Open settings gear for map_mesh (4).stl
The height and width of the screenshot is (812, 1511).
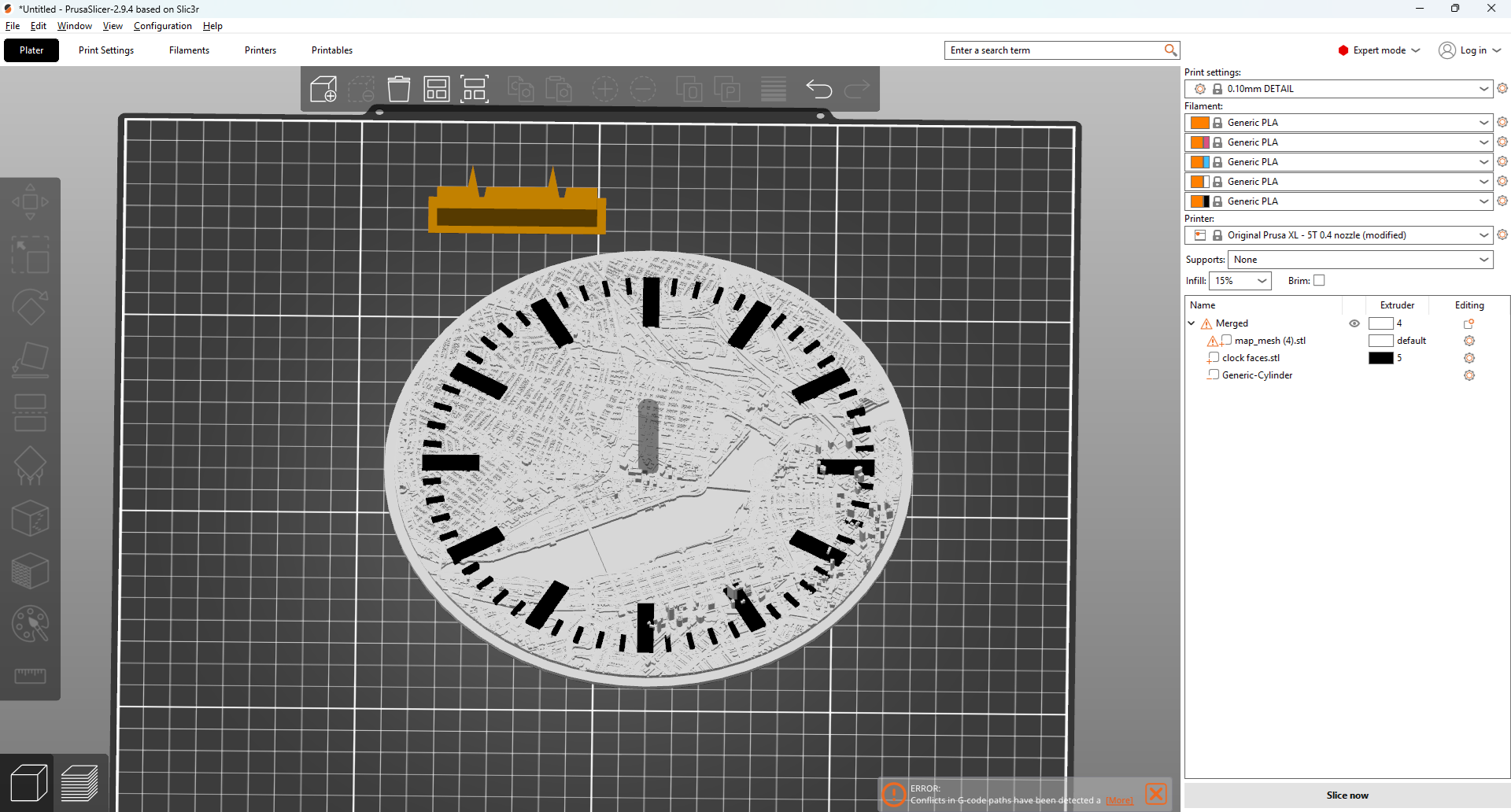(1469, 341)
